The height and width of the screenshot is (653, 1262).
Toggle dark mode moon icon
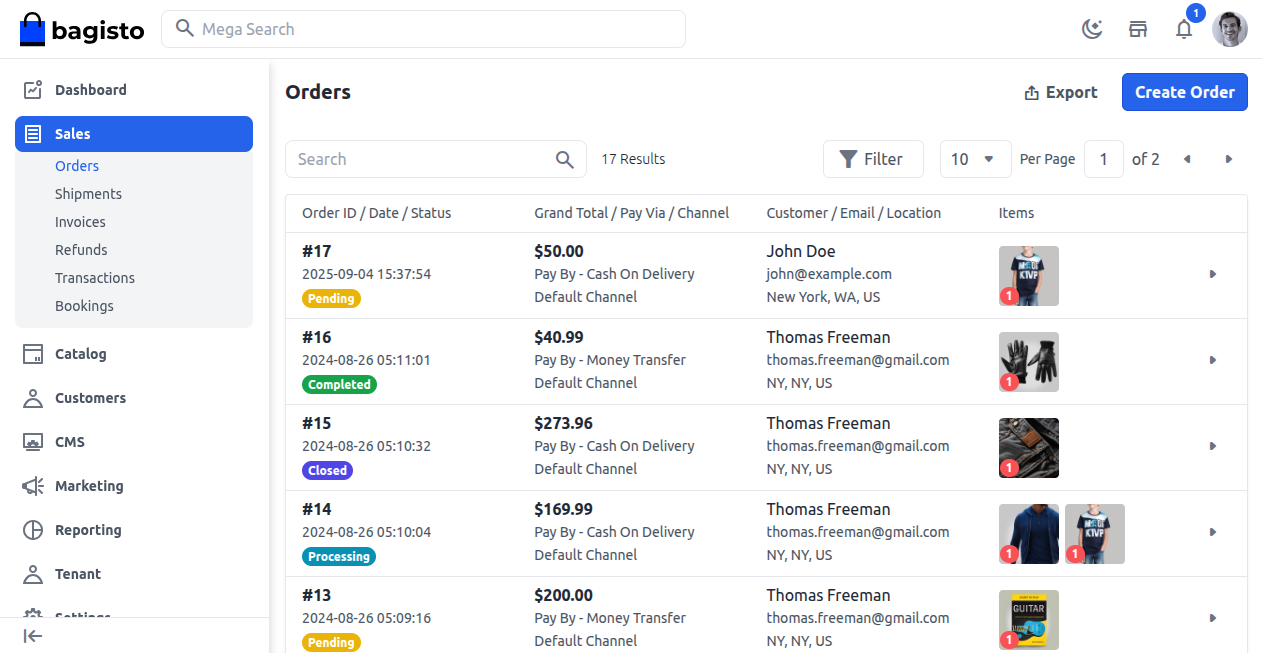tap(1092, 29)
